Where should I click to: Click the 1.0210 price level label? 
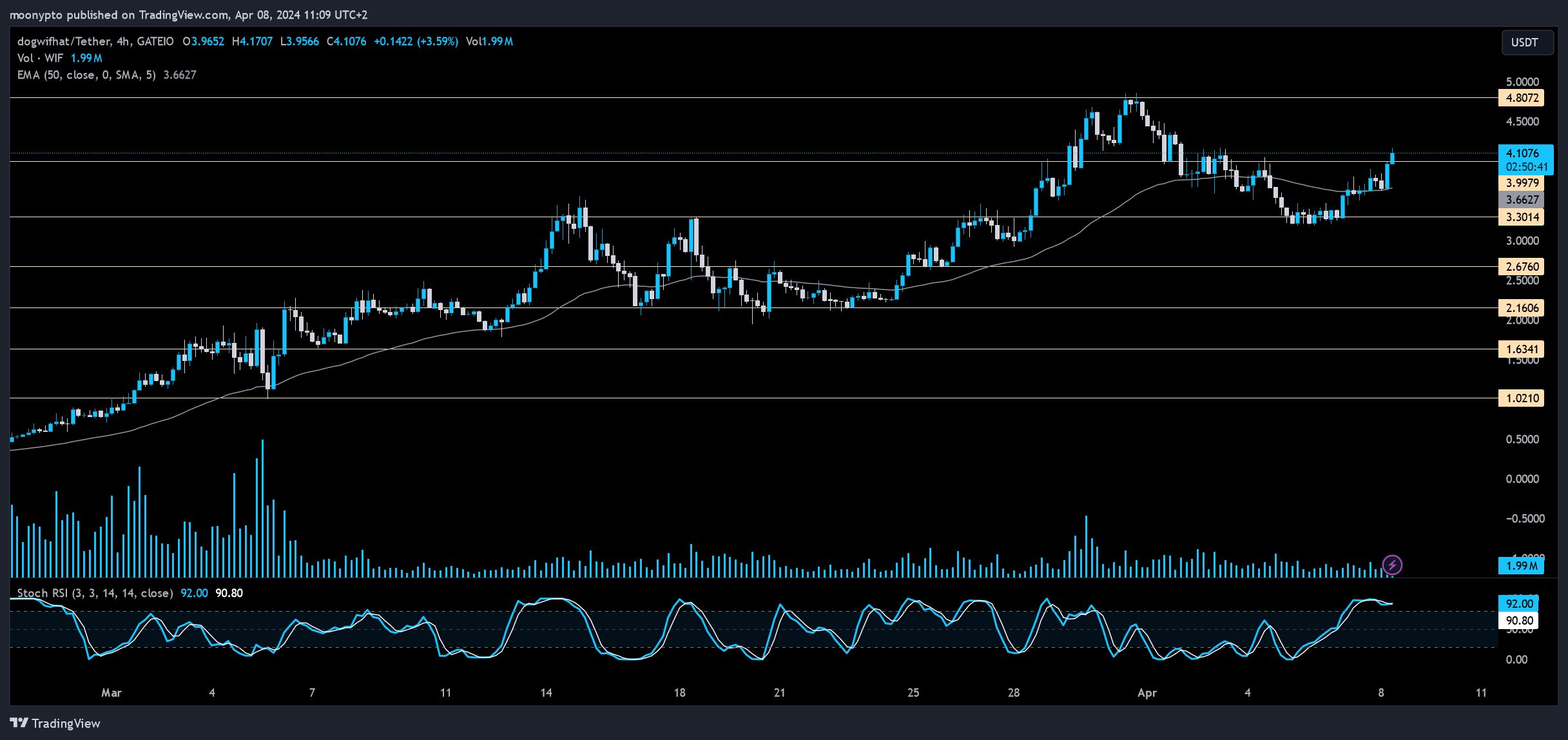1522,398
